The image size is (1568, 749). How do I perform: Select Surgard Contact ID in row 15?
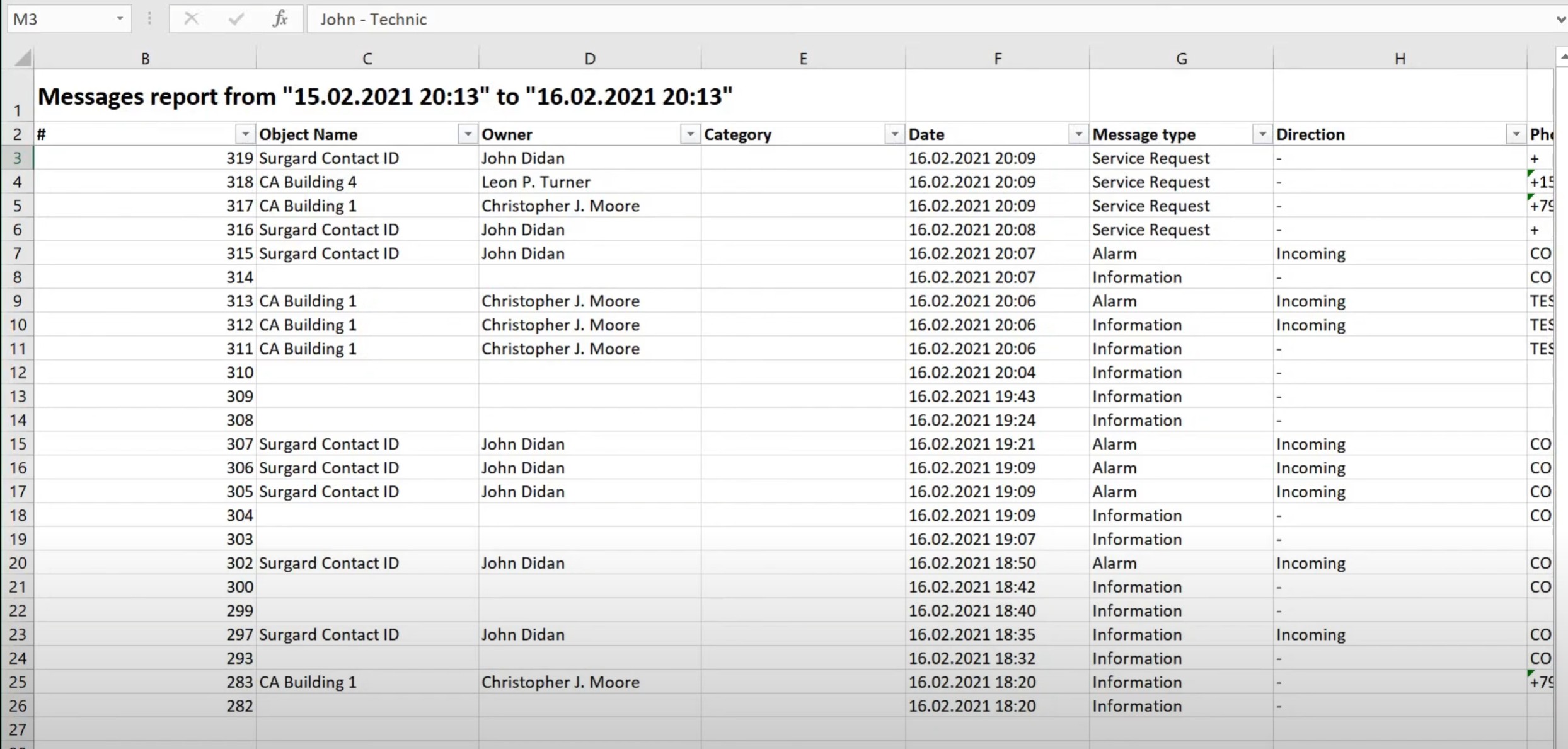[367, 444]
